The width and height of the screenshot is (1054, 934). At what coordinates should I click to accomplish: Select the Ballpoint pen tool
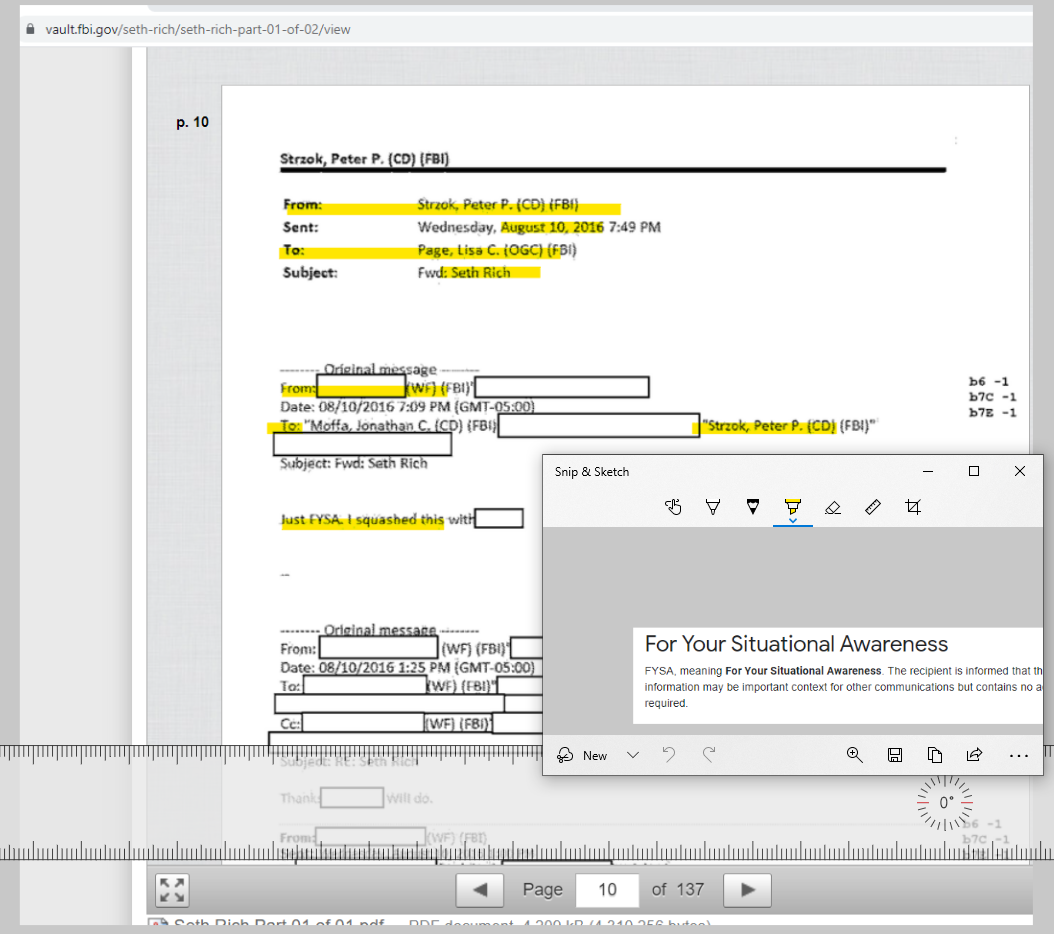(713, 507)
